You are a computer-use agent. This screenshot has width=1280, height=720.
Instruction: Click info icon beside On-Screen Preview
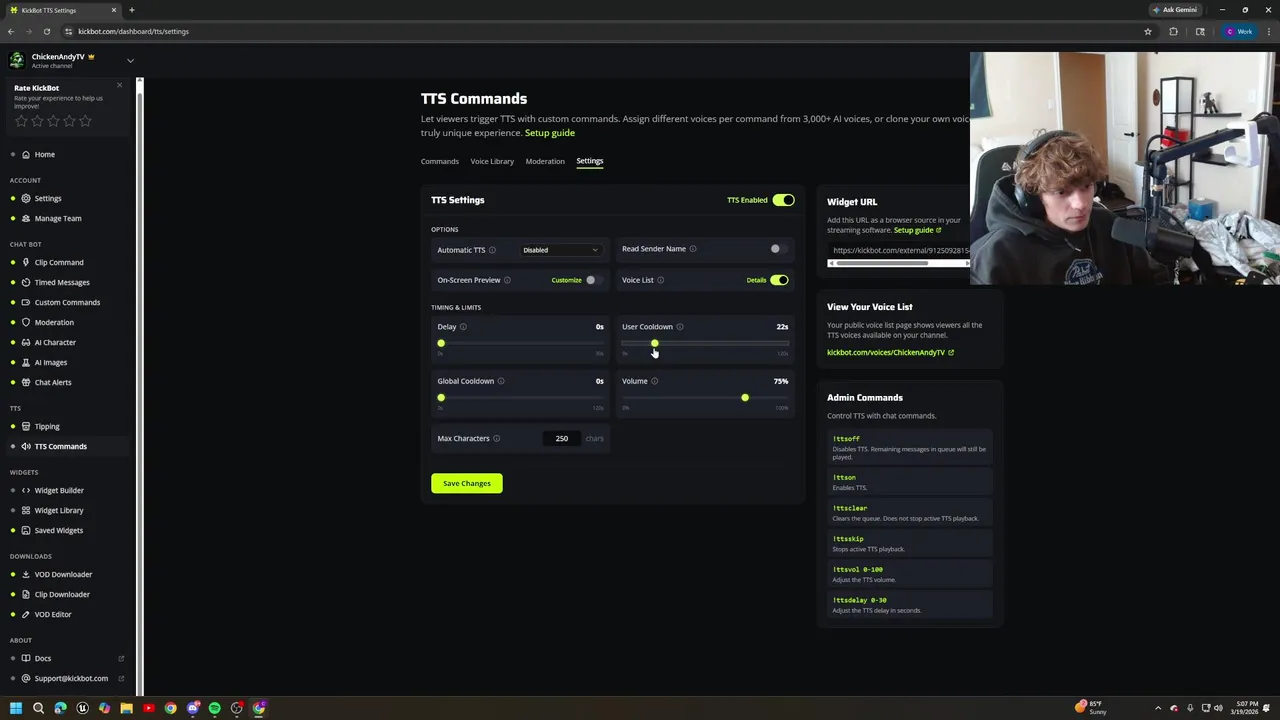click(x=507, y=280)
